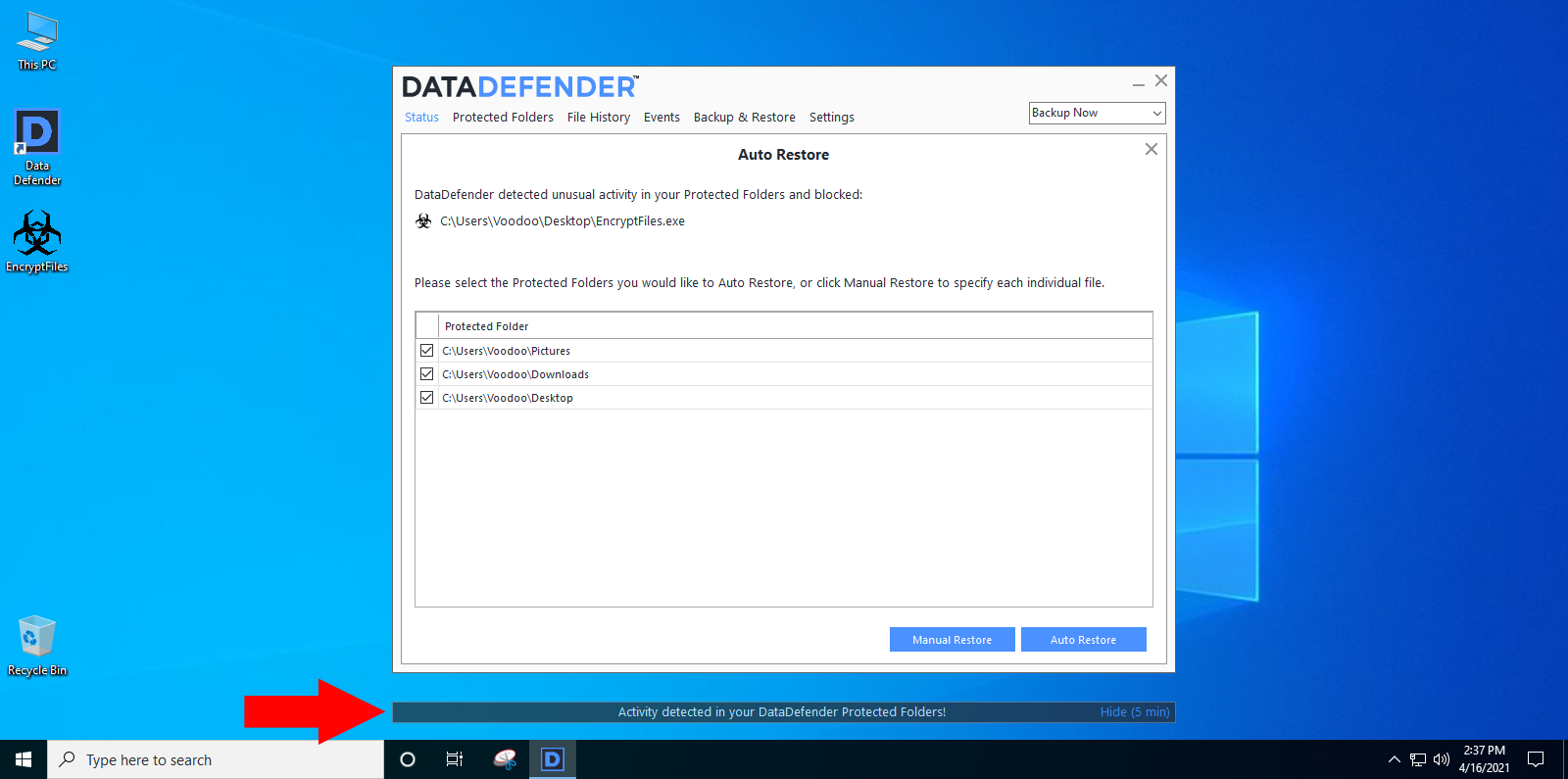1568x779 pixels.
Task: Close the Auto Restore panel
Action: 1151,149
